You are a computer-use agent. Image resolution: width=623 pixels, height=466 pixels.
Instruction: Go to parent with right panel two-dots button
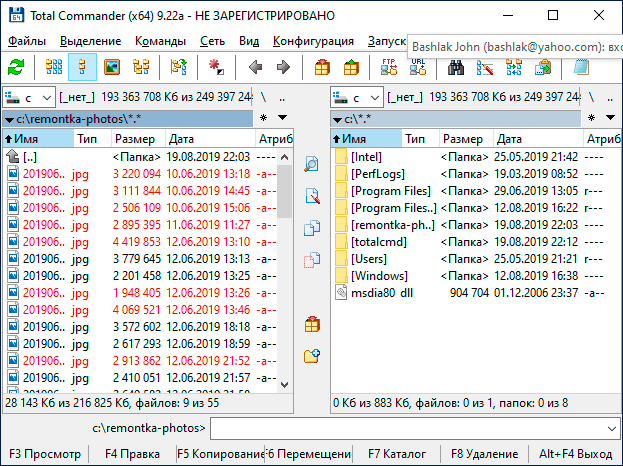pyautogui.click(x=610, y=97)
